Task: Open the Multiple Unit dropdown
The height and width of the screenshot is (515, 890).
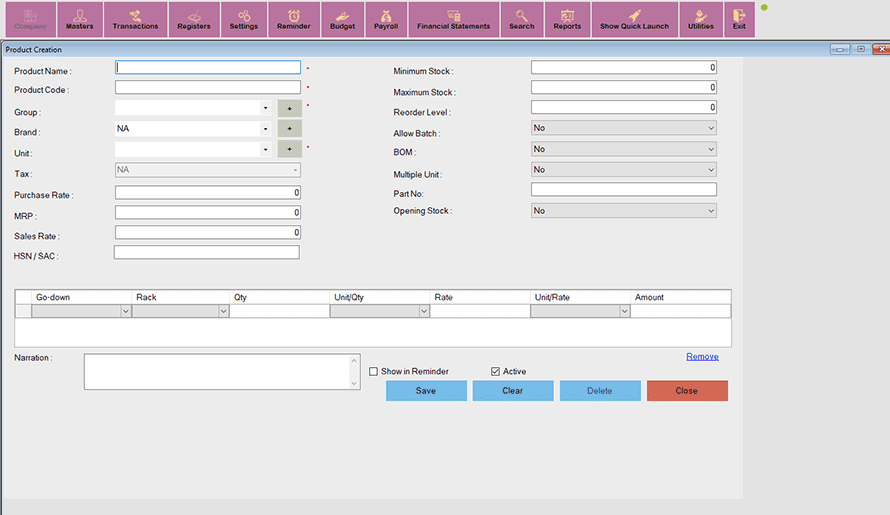Action: pyautogui.click(x=624, y=169)
